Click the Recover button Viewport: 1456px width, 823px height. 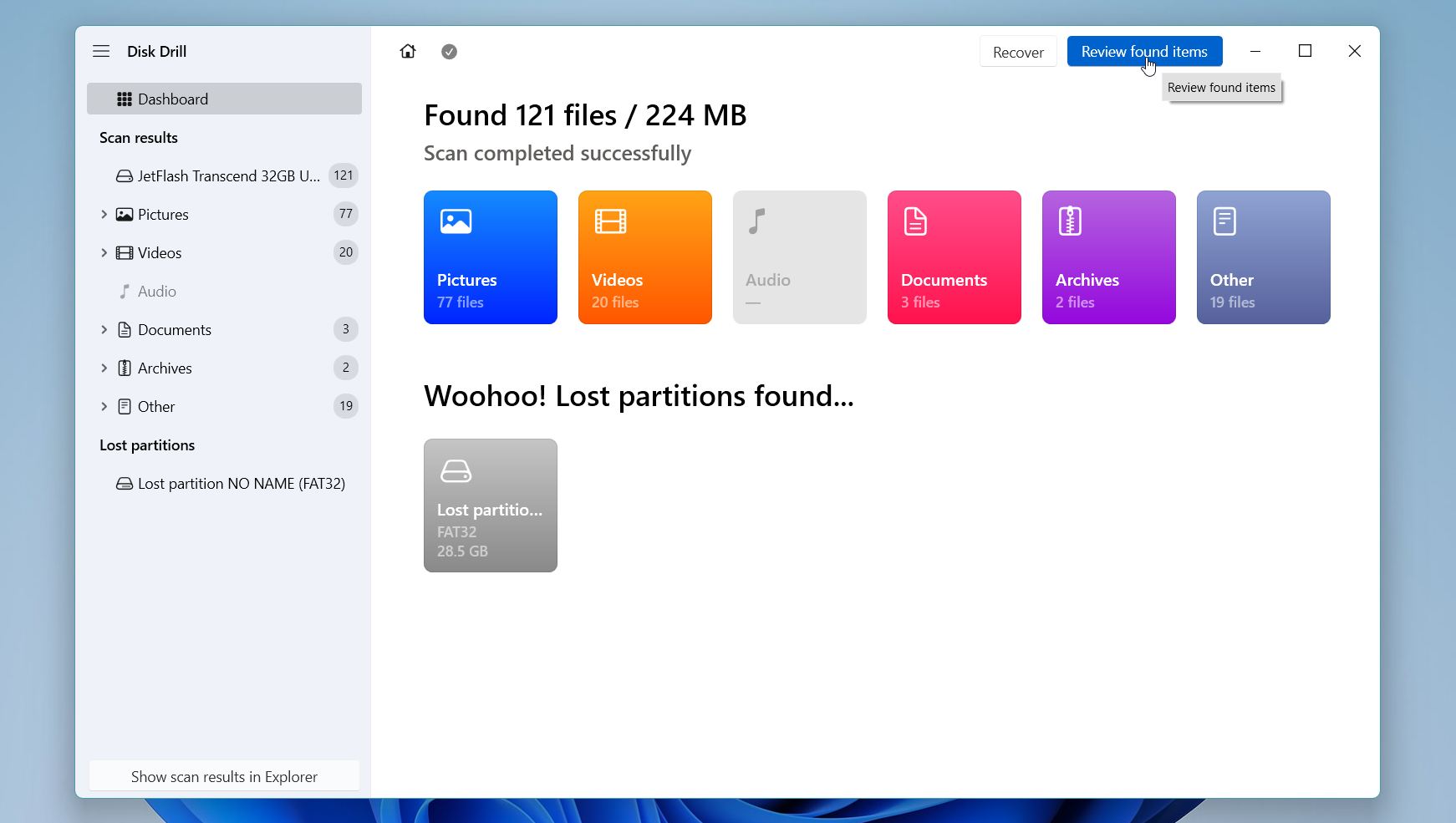point(1018,52)
